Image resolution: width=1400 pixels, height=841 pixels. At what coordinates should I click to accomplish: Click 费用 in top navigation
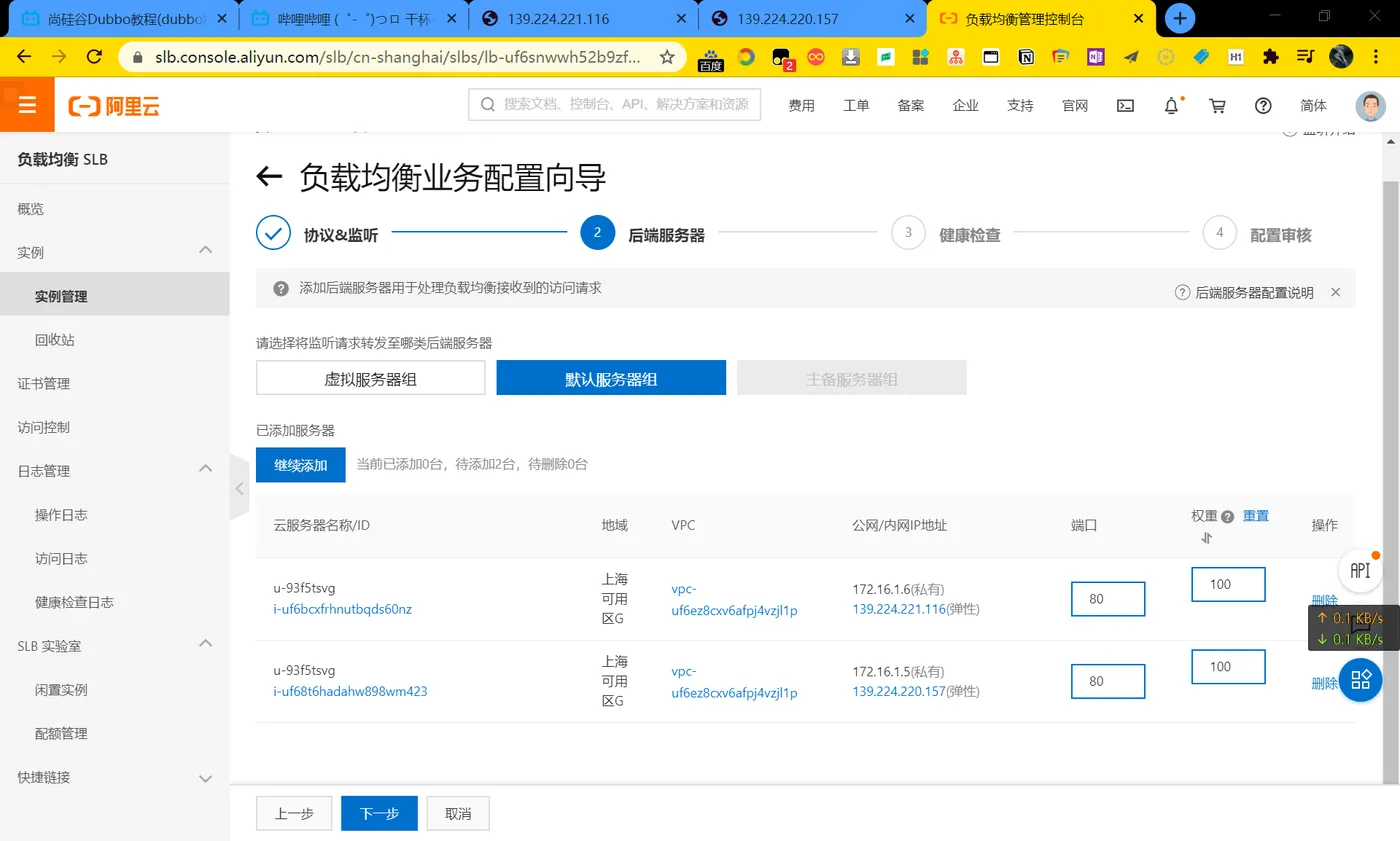[801, 105]
